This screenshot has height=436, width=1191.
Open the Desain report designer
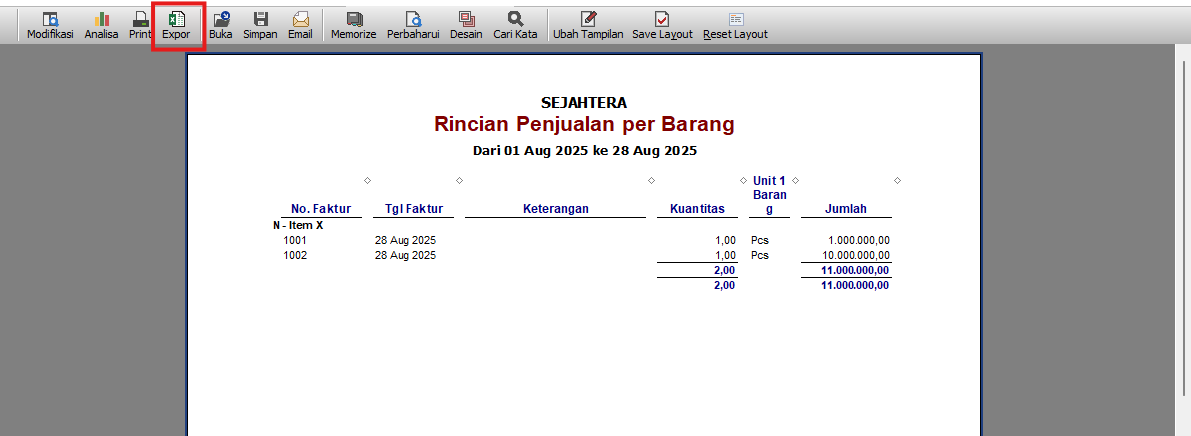(466, 25)
